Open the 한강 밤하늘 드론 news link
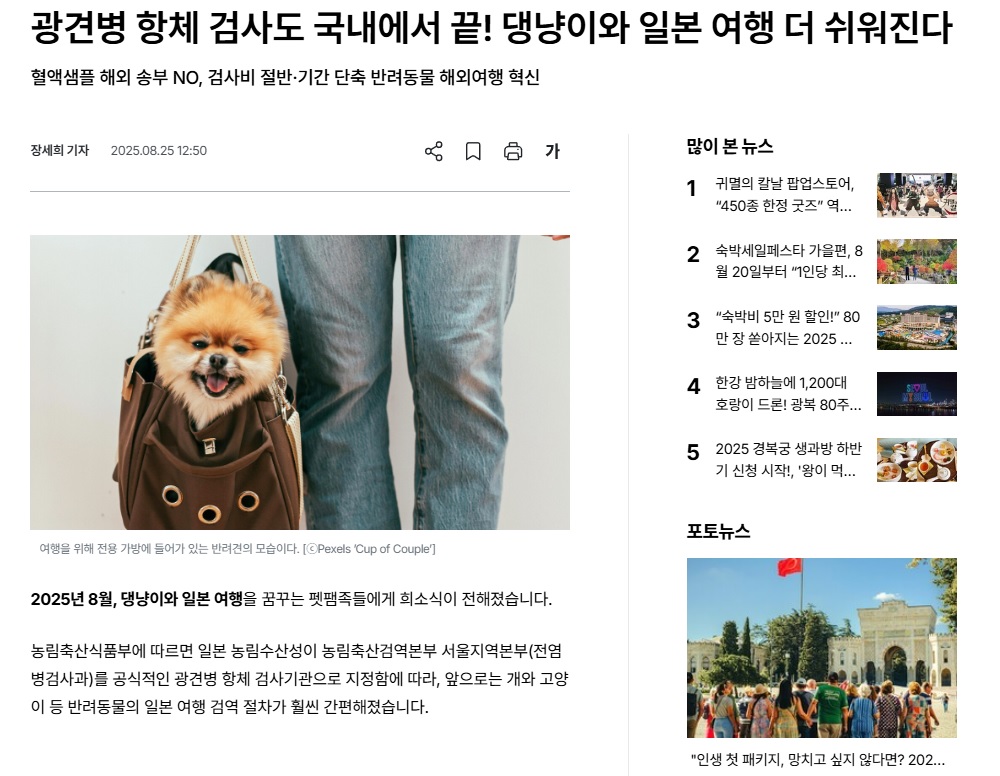 (788, 393)
